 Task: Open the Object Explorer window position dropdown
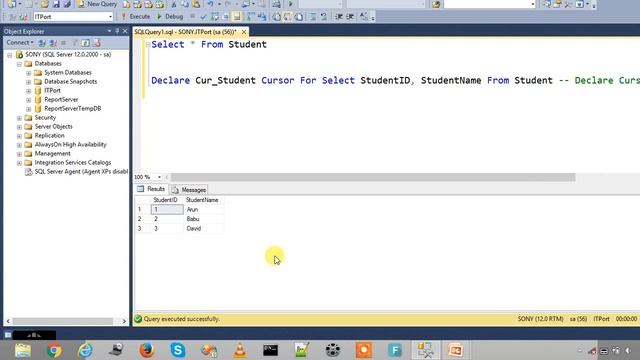109,31
